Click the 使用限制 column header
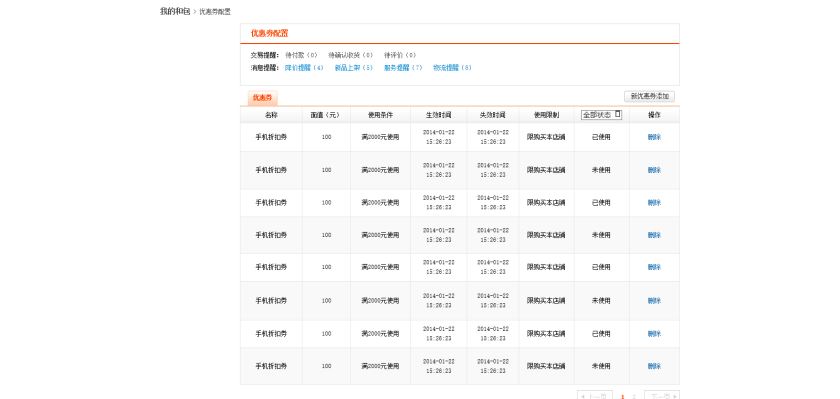 tap(546, 115)
